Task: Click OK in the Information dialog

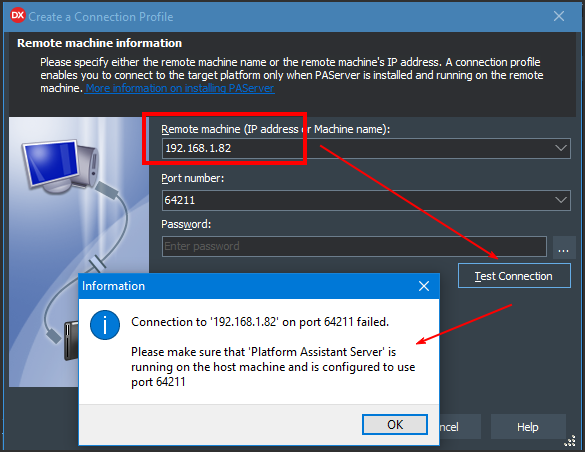Action: (395, 424)
